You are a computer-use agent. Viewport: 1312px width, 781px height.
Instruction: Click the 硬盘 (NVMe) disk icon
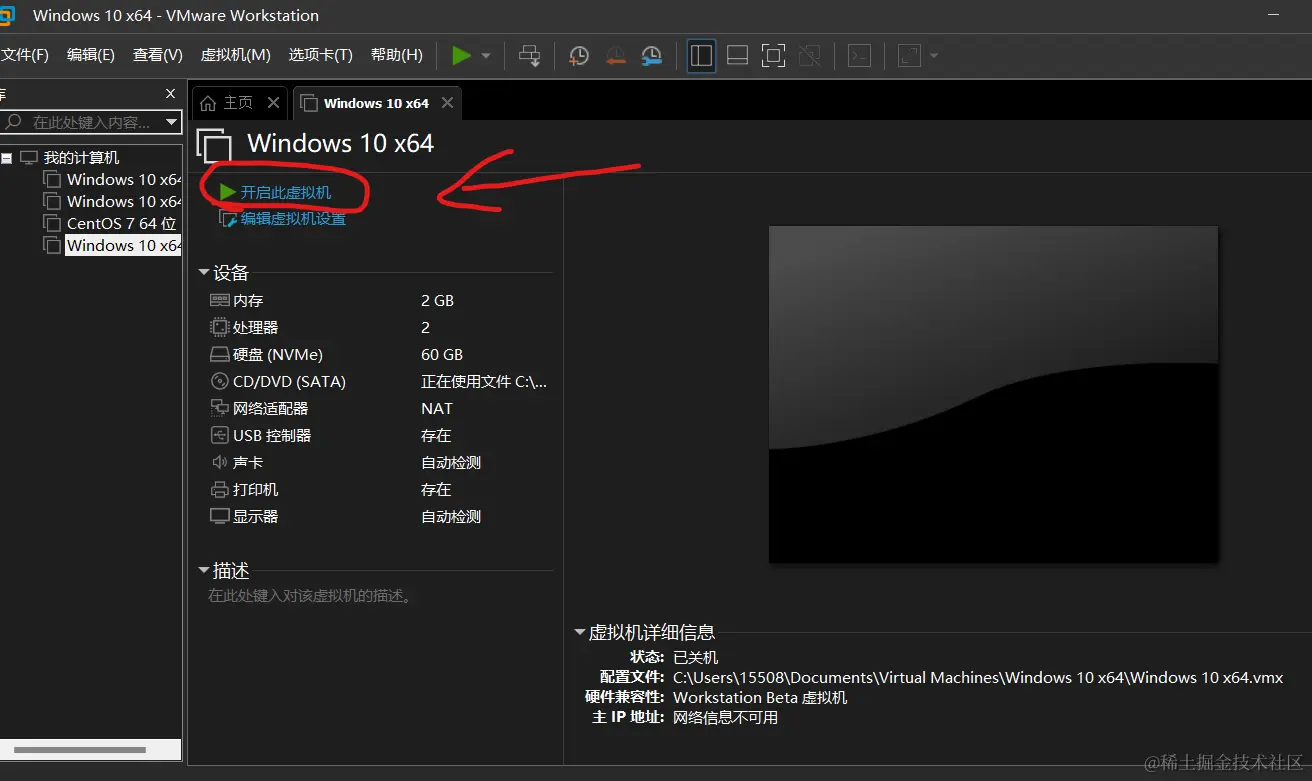coord(219,354)
